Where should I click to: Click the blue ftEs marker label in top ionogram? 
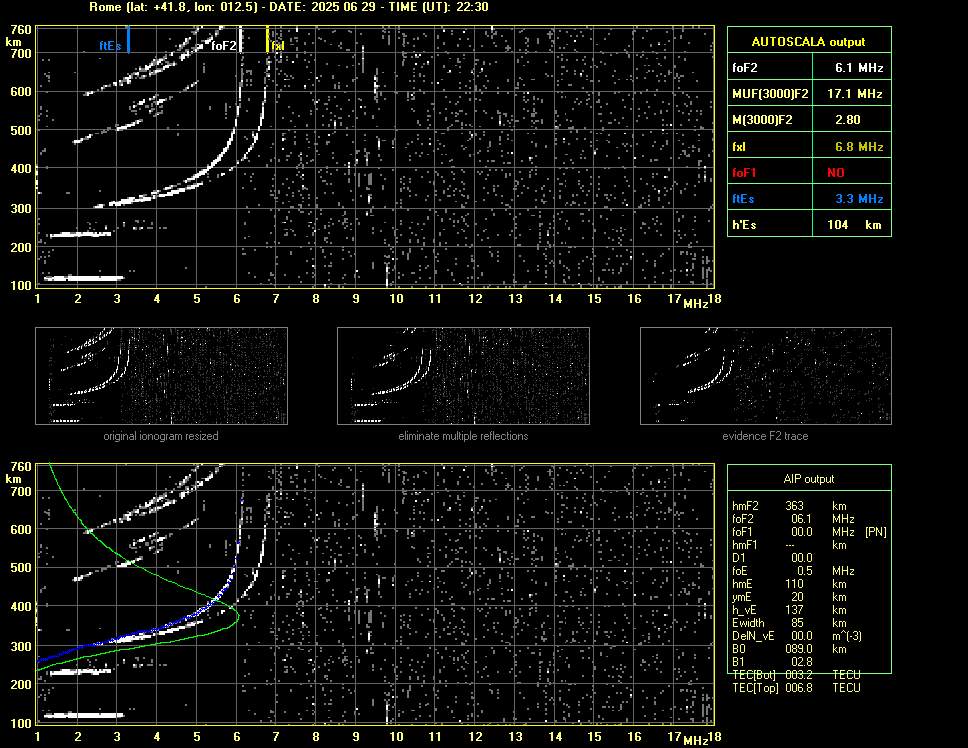point(110,46)
